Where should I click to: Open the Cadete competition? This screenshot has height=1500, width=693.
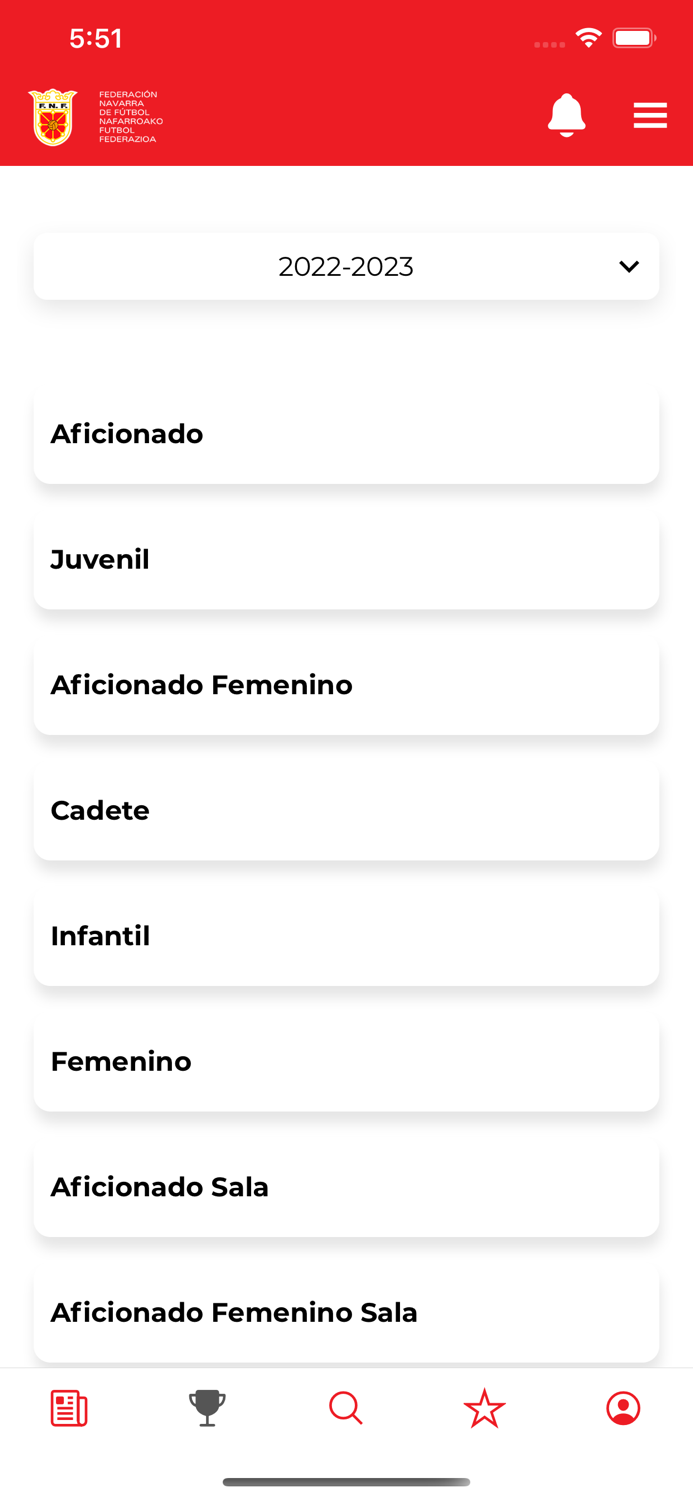click(346, 810)
